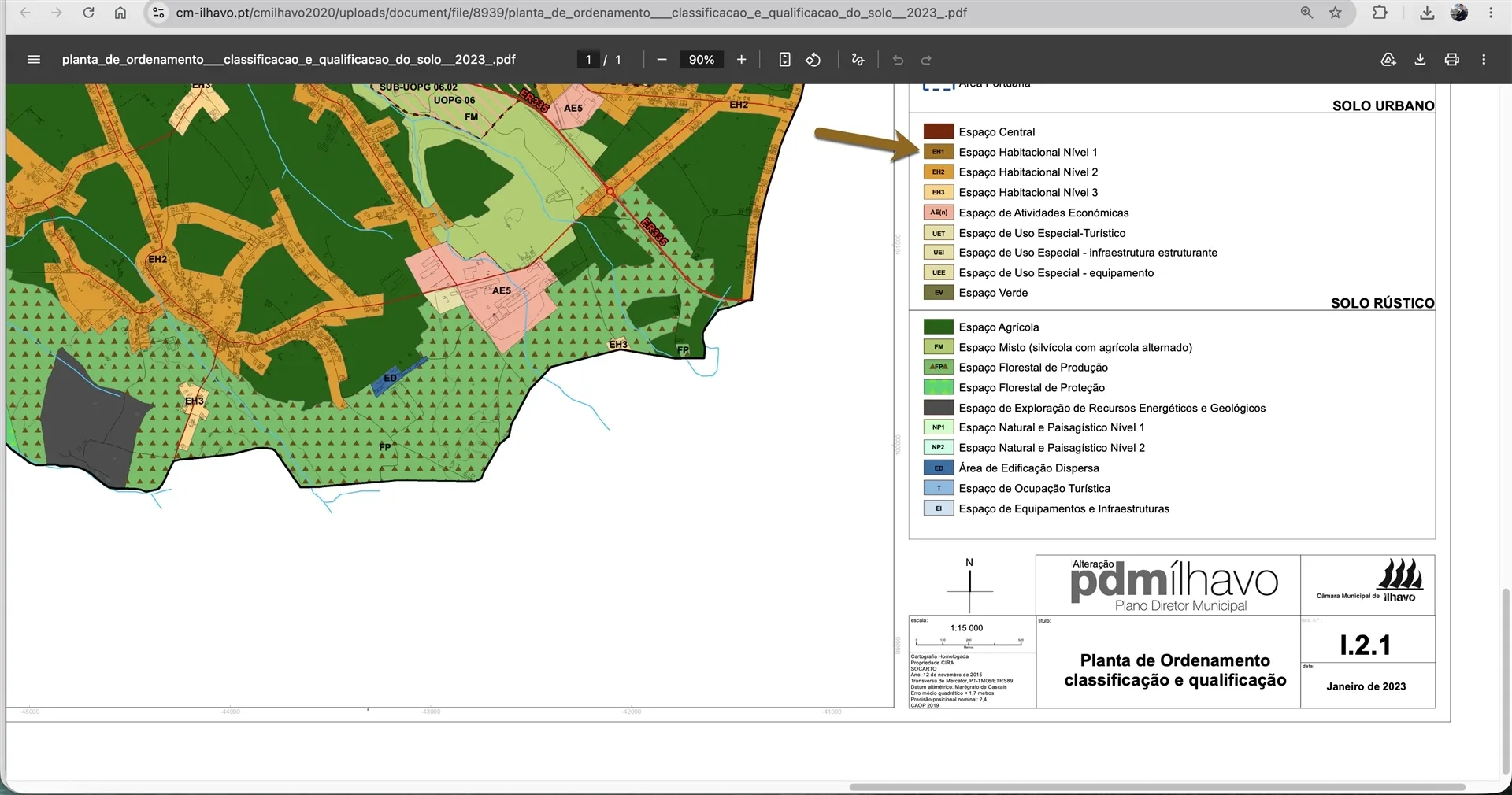Click the 90% zoom level field
Screen dimensions: 1512x795
[702, 60]
